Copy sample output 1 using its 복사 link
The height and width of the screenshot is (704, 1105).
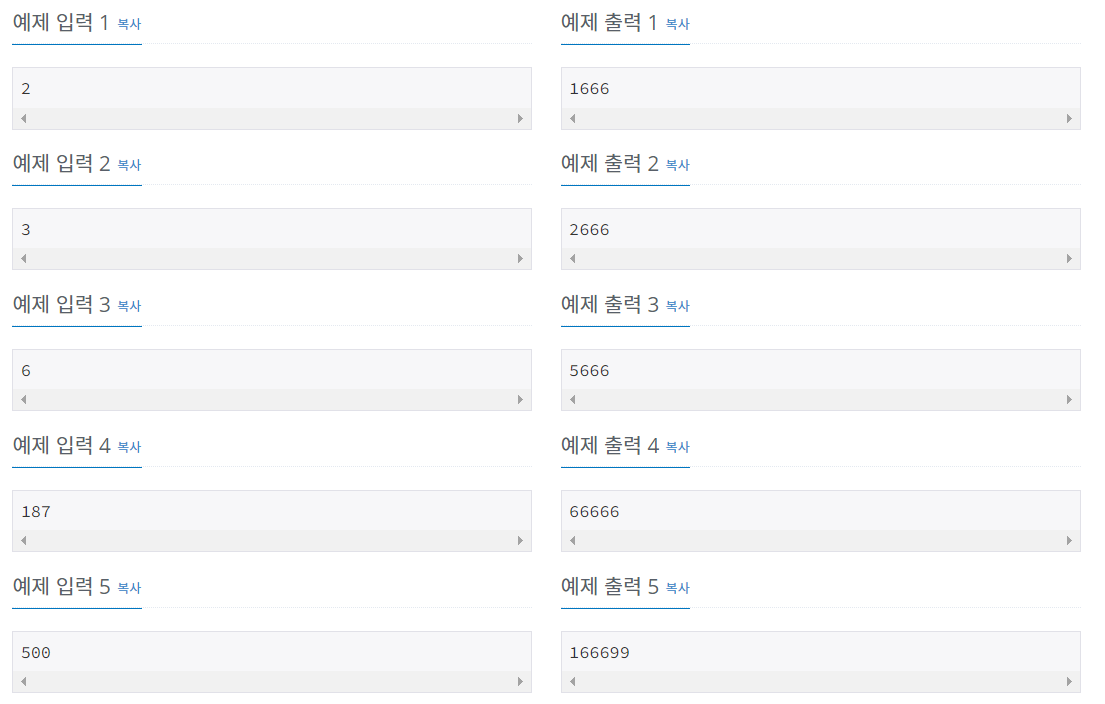point(676,23)
